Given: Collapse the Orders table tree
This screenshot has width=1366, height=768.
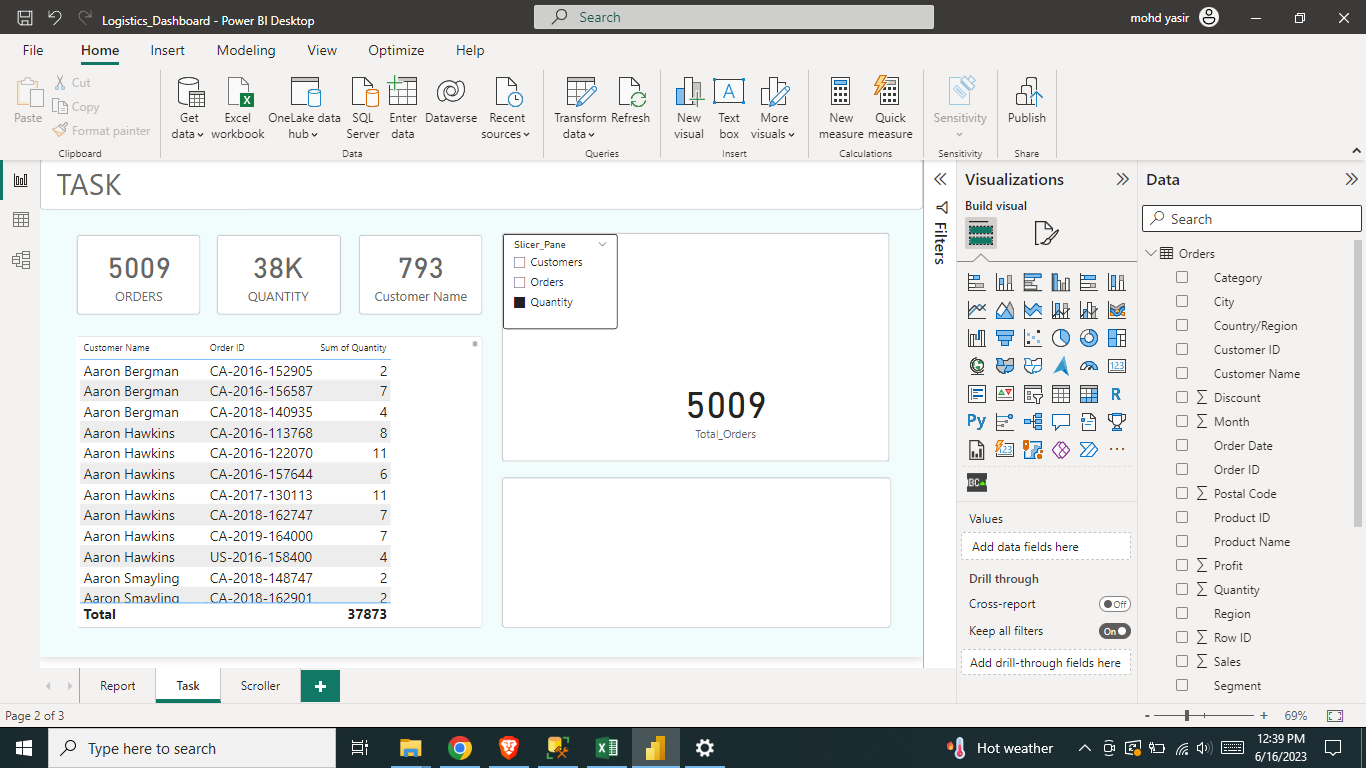Looking at the screenshot, I should 1151,253.
